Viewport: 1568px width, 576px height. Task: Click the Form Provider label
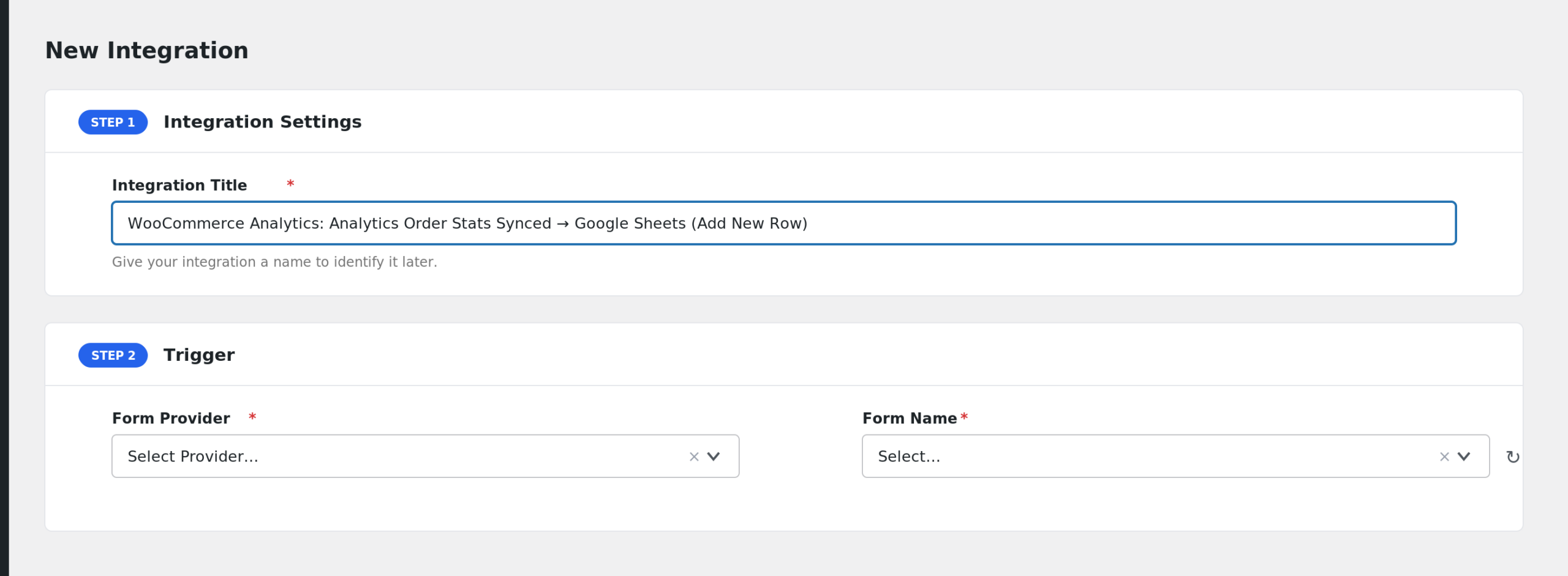(171, 419)
